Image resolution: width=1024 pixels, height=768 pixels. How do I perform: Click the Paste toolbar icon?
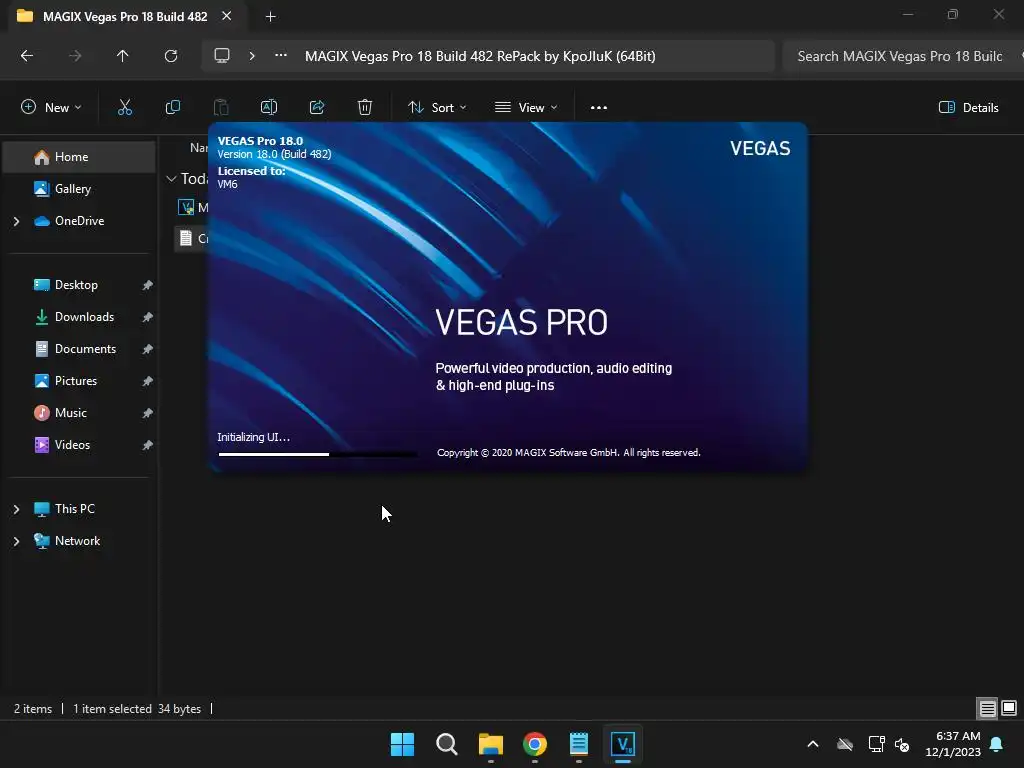click(x=221, y=107)
